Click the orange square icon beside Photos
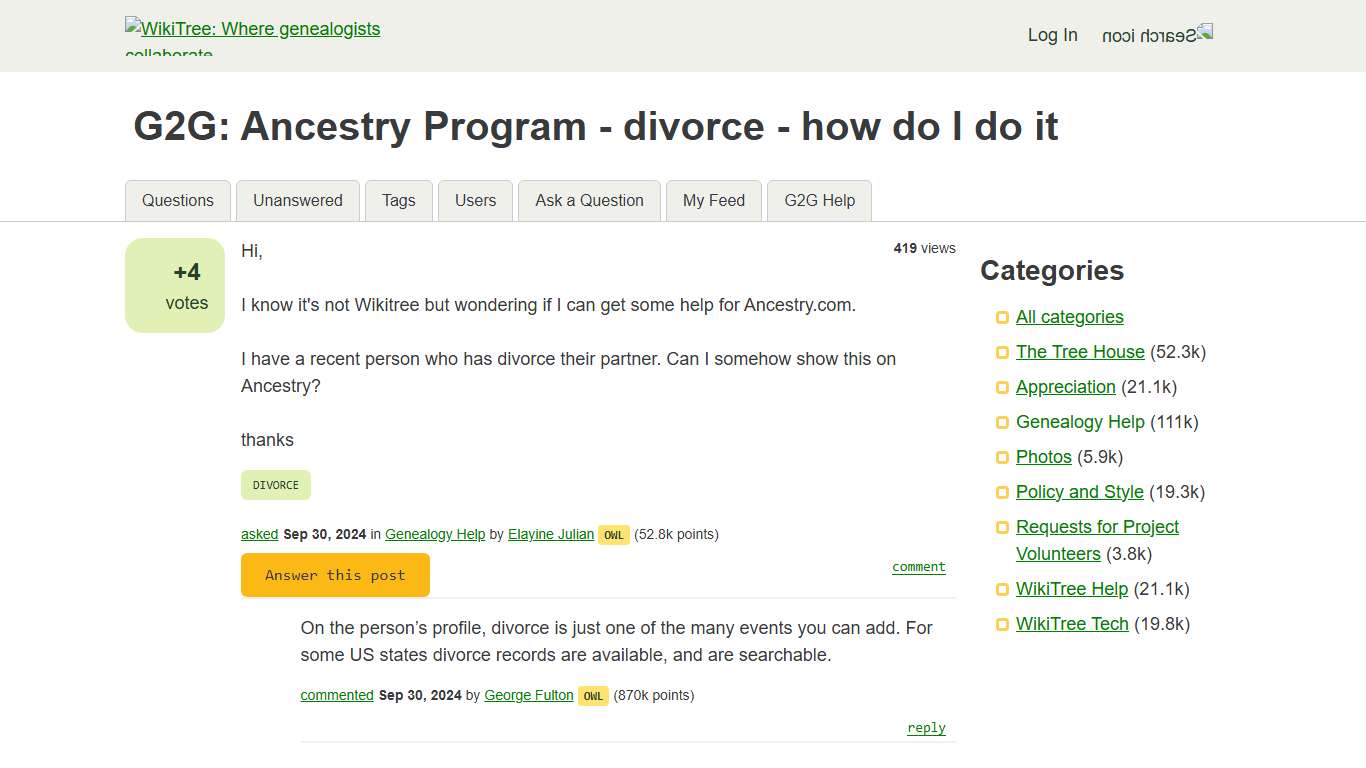The image size is (1366, 768). [x=1001, y=457]
